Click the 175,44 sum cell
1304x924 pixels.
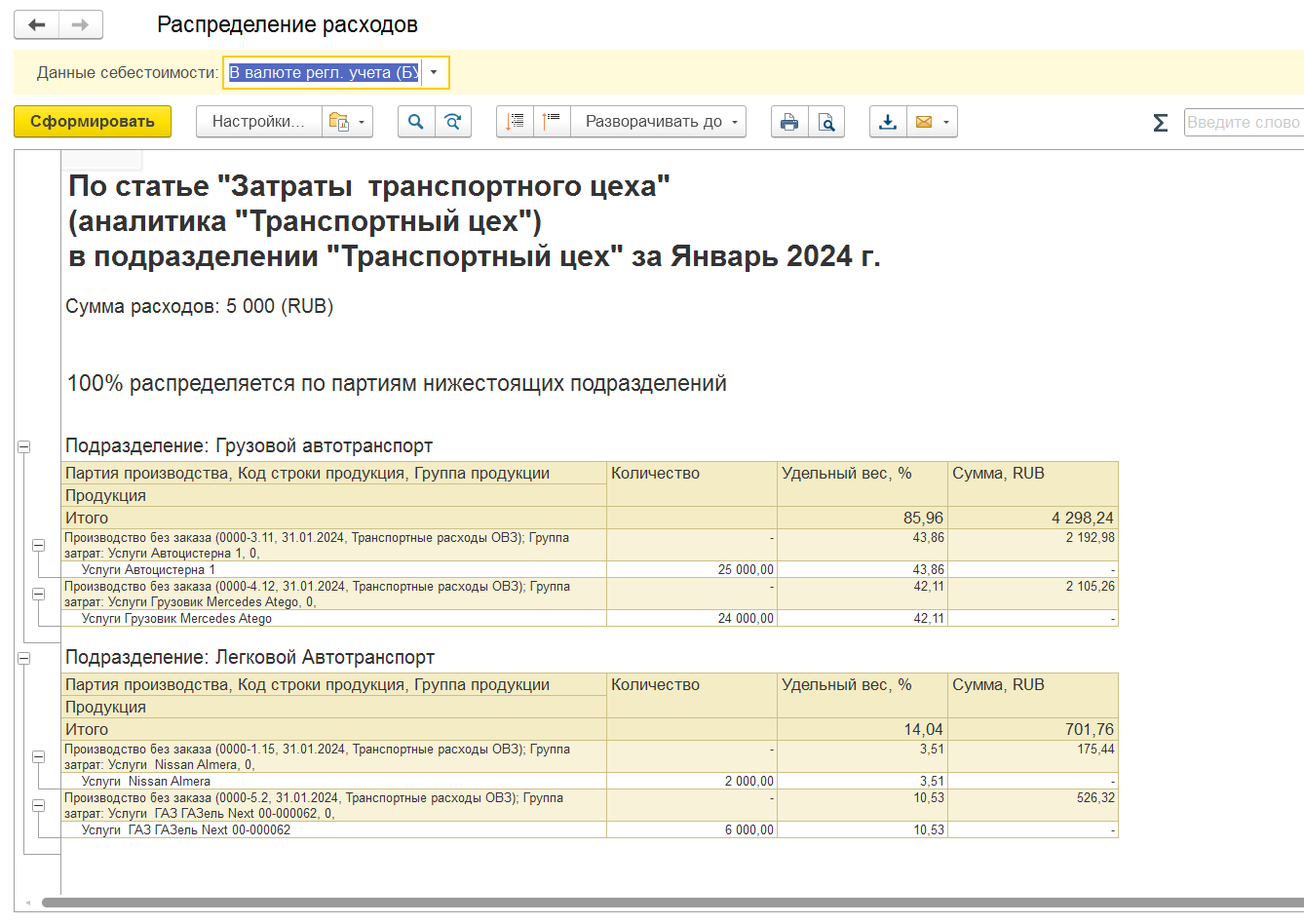click(x=1033, y=756)
